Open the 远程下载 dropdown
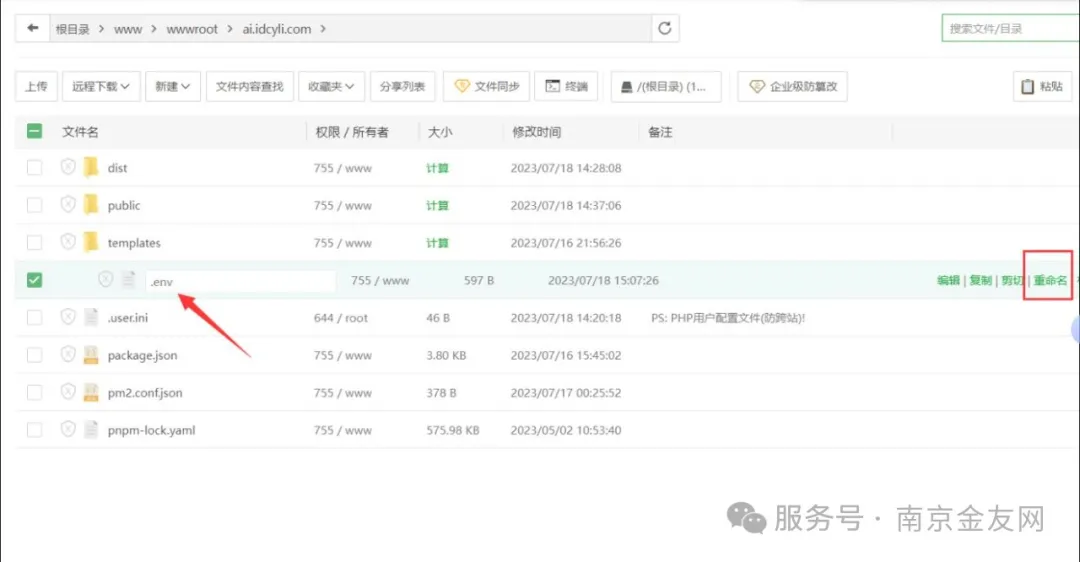 101,86
